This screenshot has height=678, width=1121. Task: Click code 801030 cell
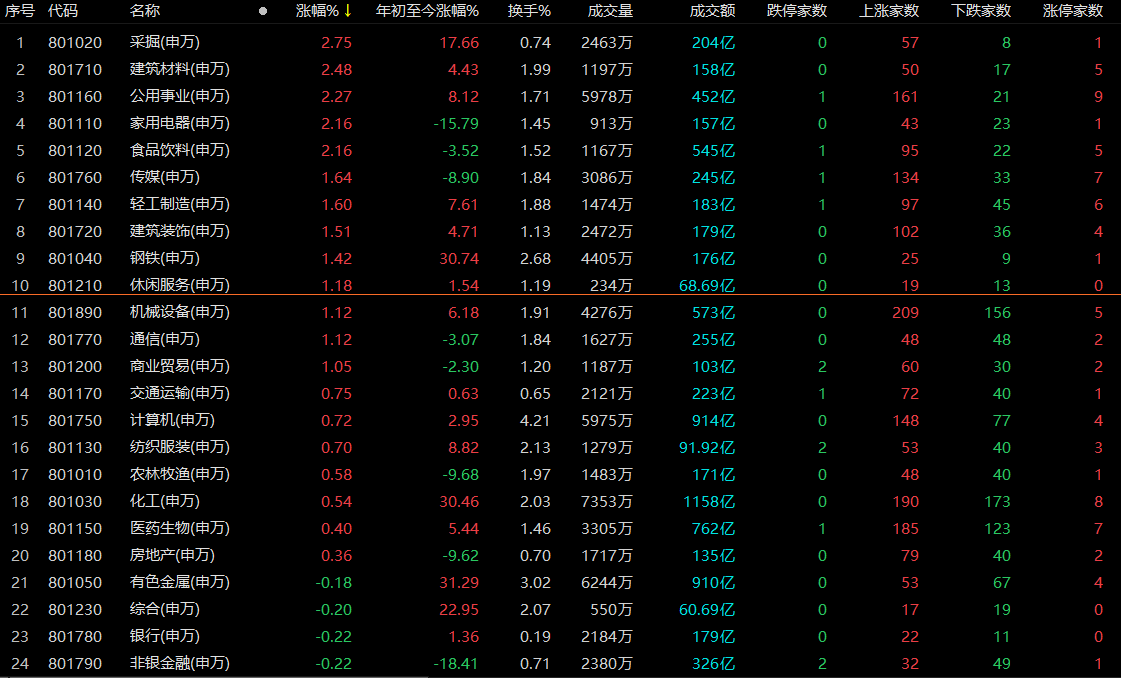coord(75,501)
